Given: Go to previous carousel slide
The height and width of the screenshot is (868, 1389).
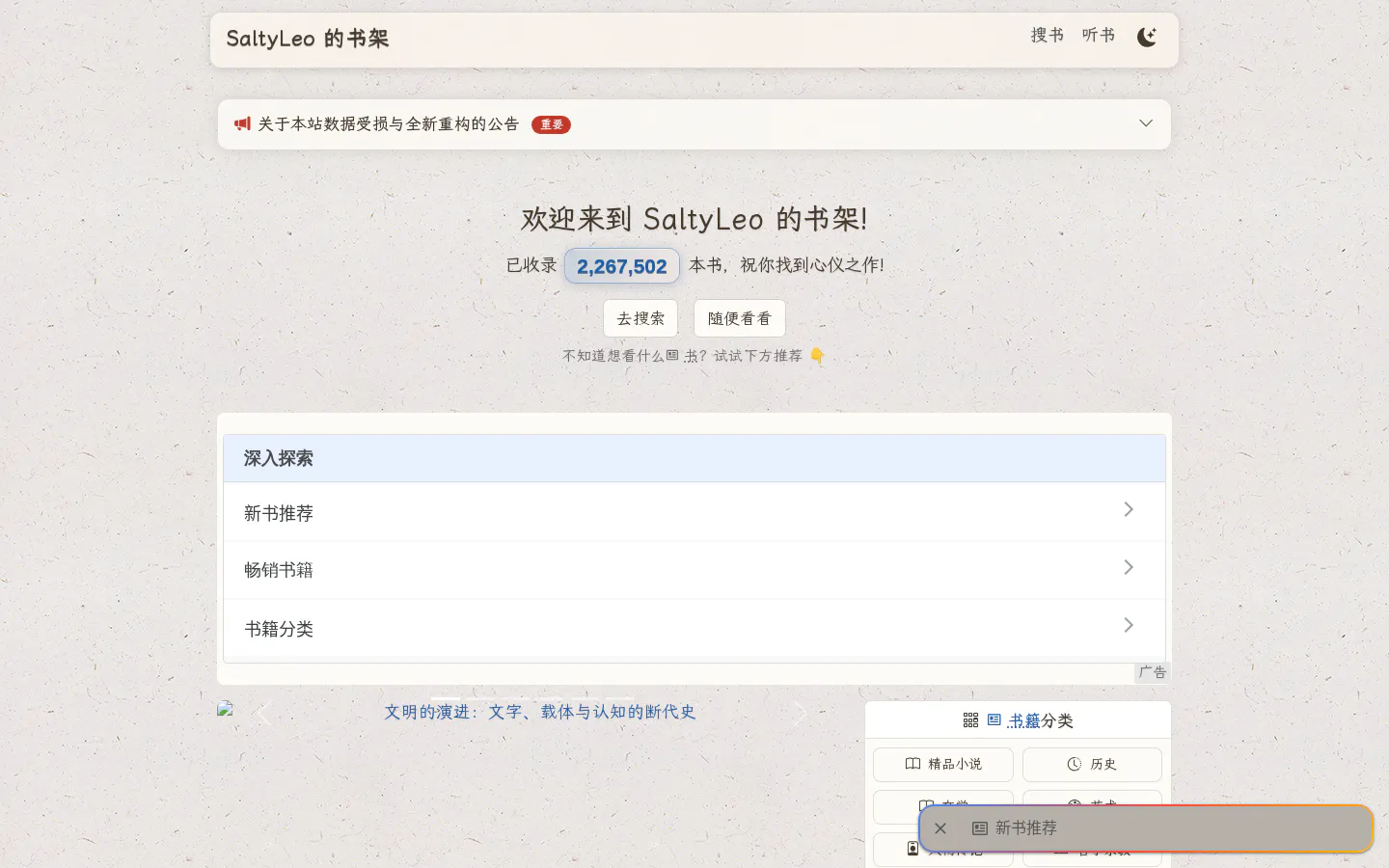Looking at the screenshot, I should point(263,713).
